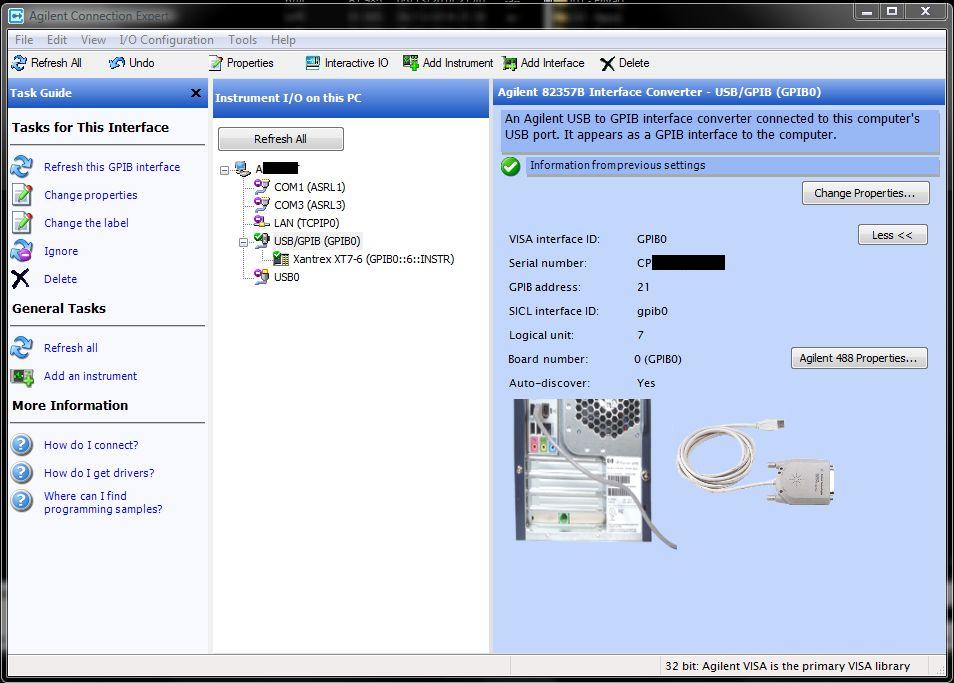Viewport: 954px width, 683px height.
Task: Click the How do I connect? link
Action: tap(91, 445)
